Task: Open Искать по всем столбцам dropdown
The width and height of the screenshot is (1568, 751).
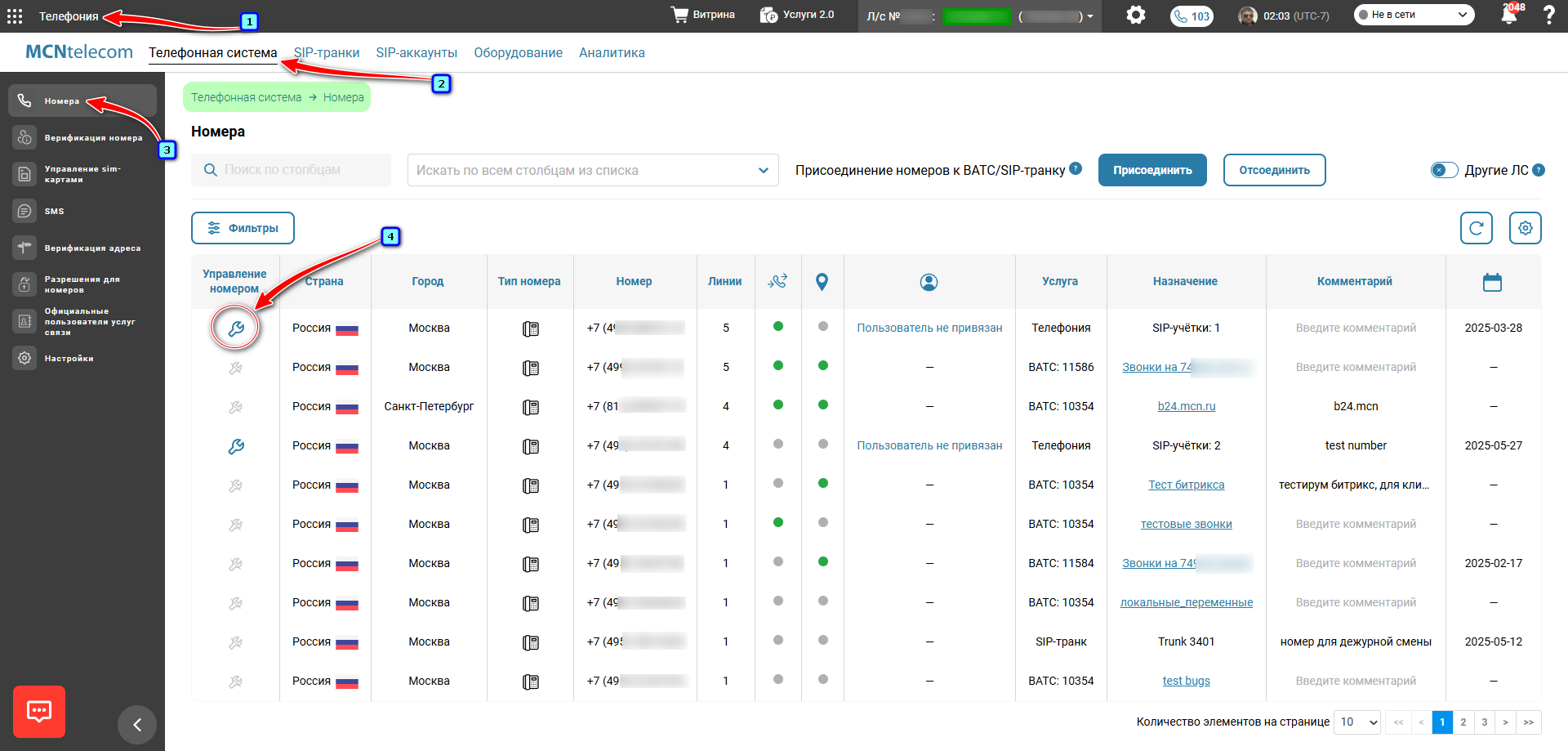Action: [593, 170]
